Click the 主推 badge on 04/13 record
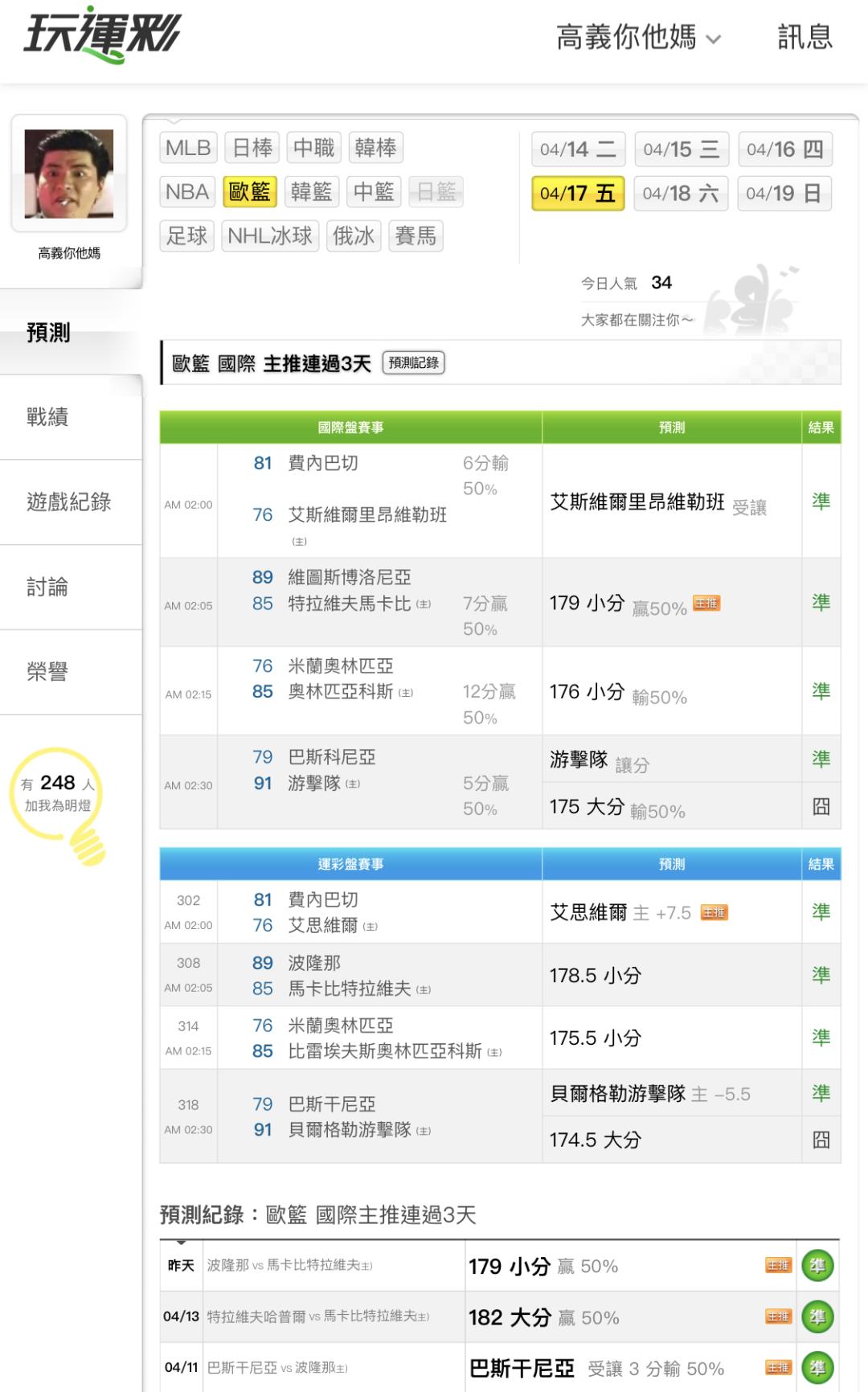The width and height of the screenshot is (868, 1392). 778,1317
